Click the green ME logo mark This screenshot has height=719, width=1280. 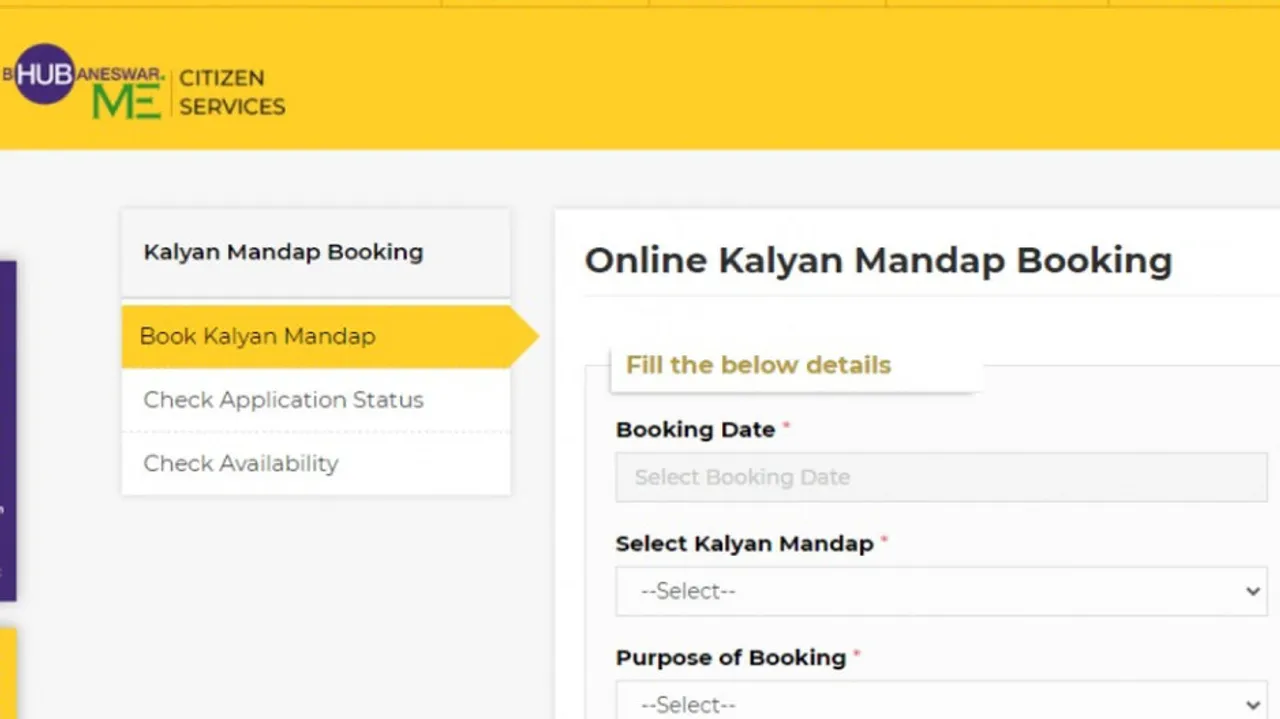point(126,102)
